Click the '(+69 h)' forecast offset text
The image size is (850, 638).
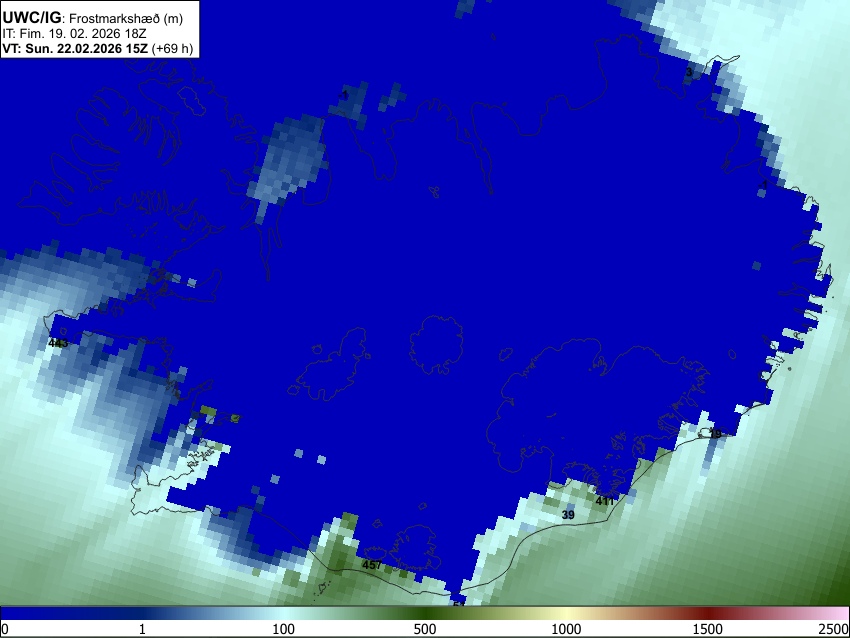pos(172,48)
